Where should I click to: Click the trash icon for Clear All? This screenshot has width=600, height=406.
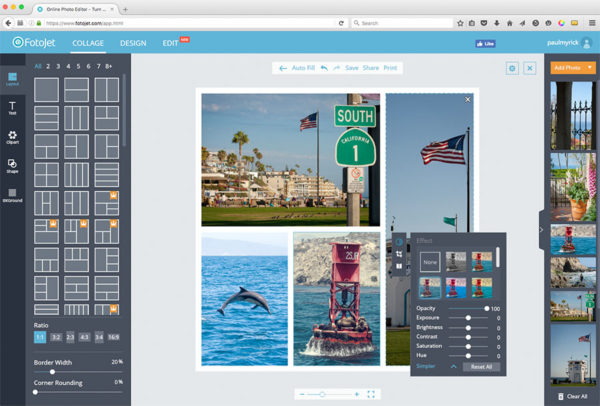click(x=561, y=396)
